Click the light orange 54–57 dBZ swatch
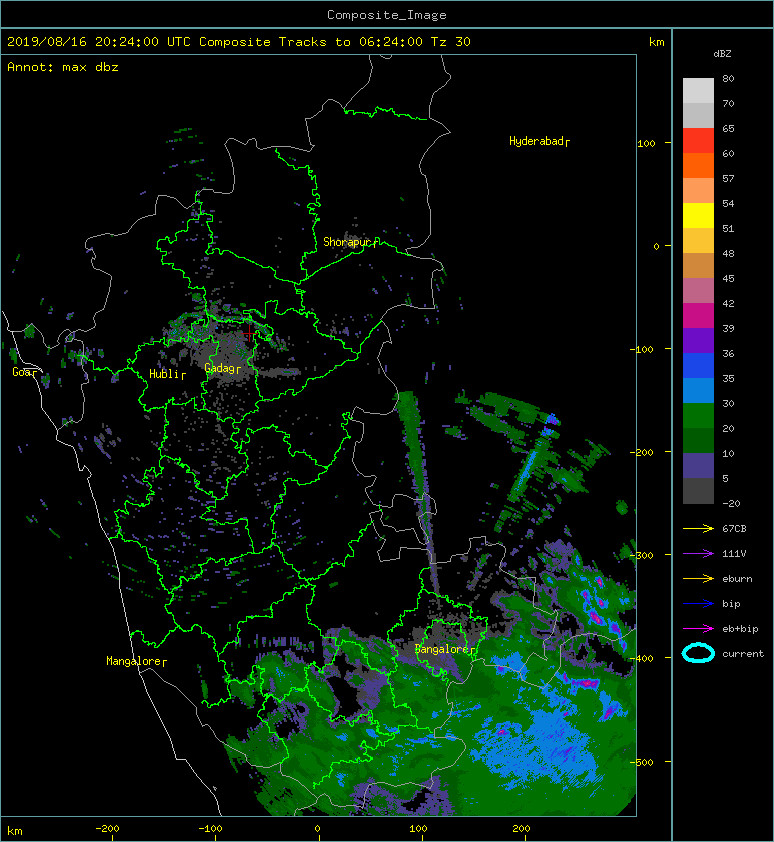774x842 pixels. click(698, 191)
